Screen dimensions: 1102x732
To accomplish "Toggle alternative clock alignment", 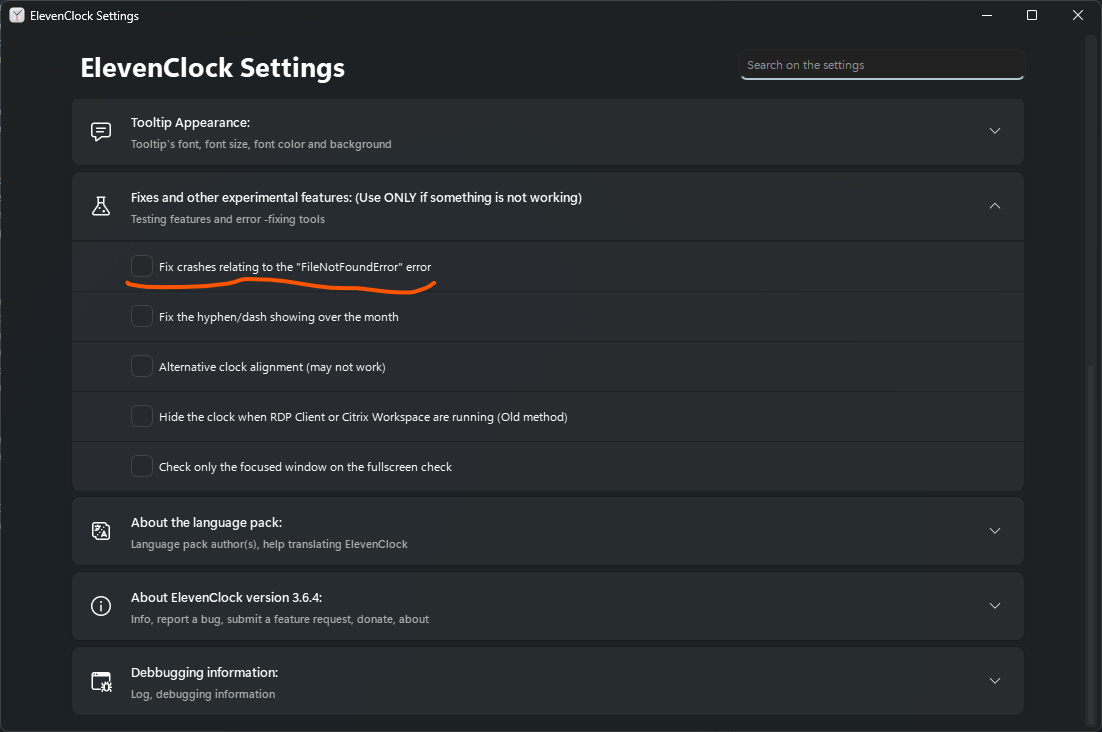I will [141, 365].
